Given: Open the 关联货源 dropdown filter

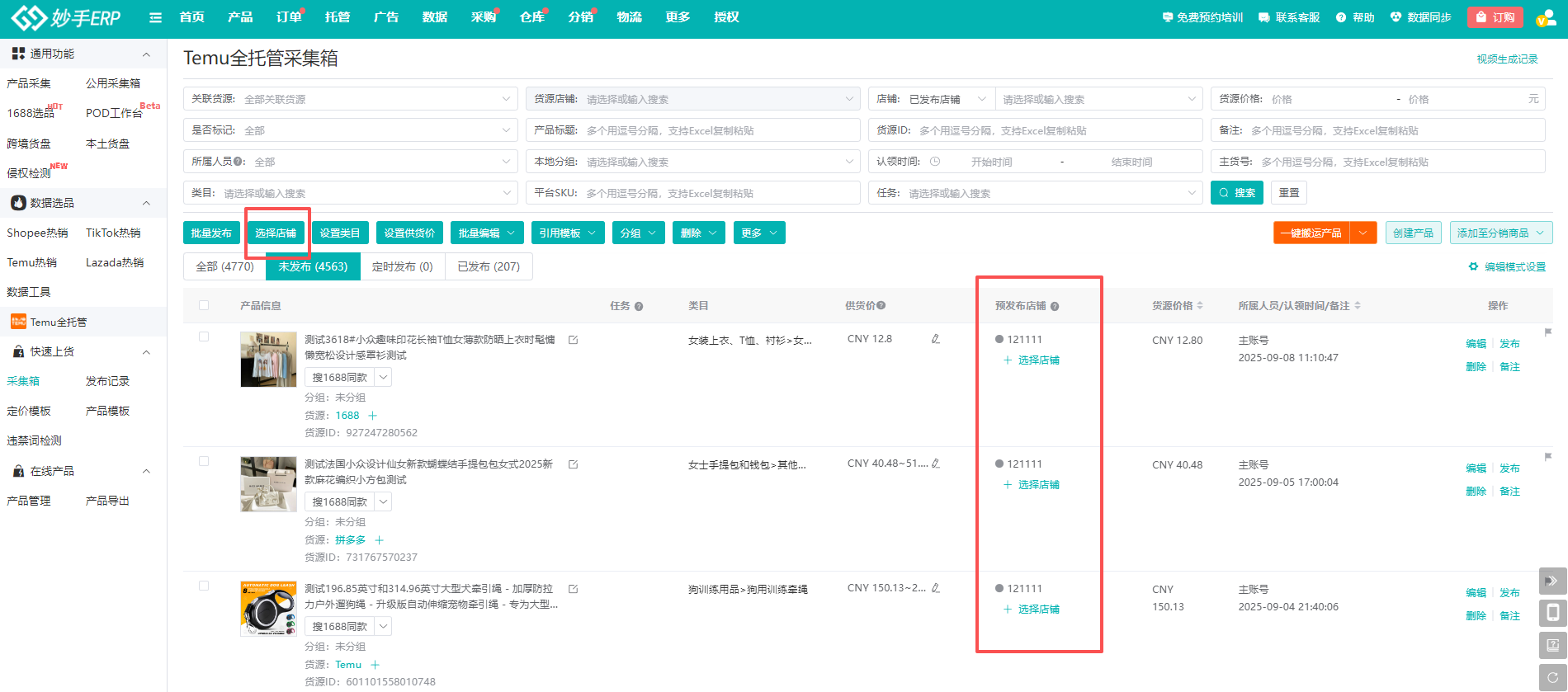Looking at the screenshot, I should tap(350, 99).
